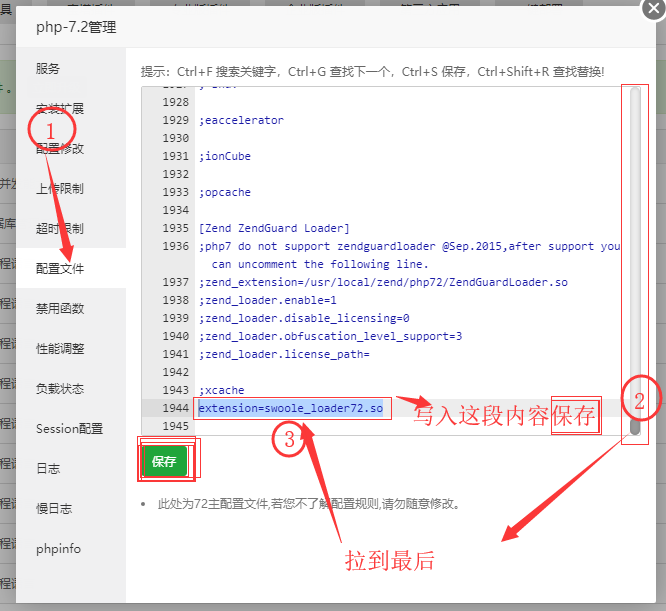Show the 性能调整 page

(60, 349)
